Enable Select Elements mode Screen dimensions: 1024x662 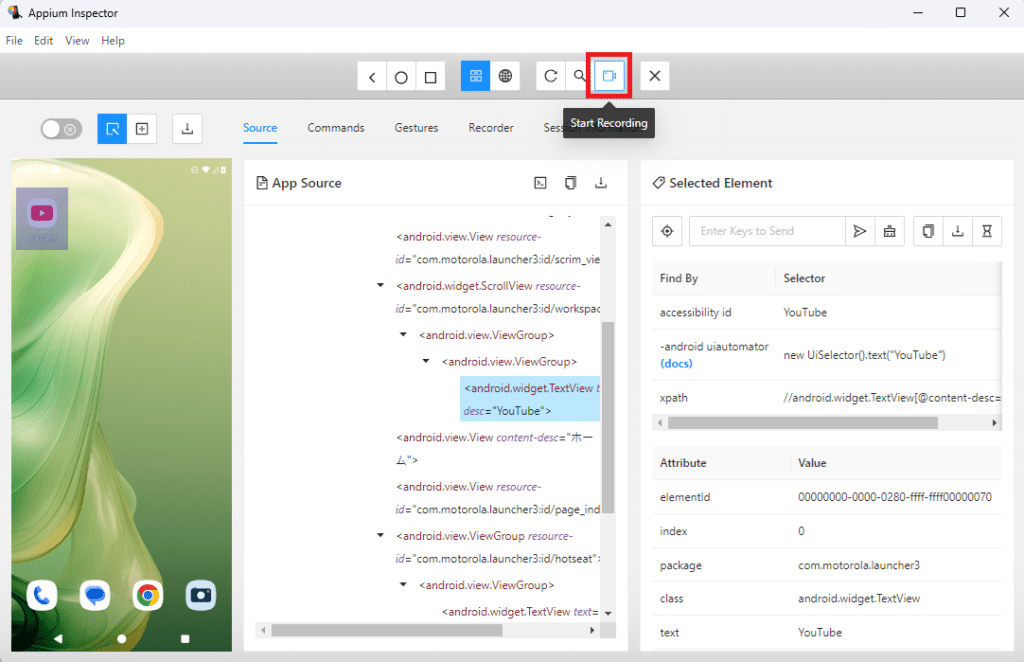[x=112, y=129]
